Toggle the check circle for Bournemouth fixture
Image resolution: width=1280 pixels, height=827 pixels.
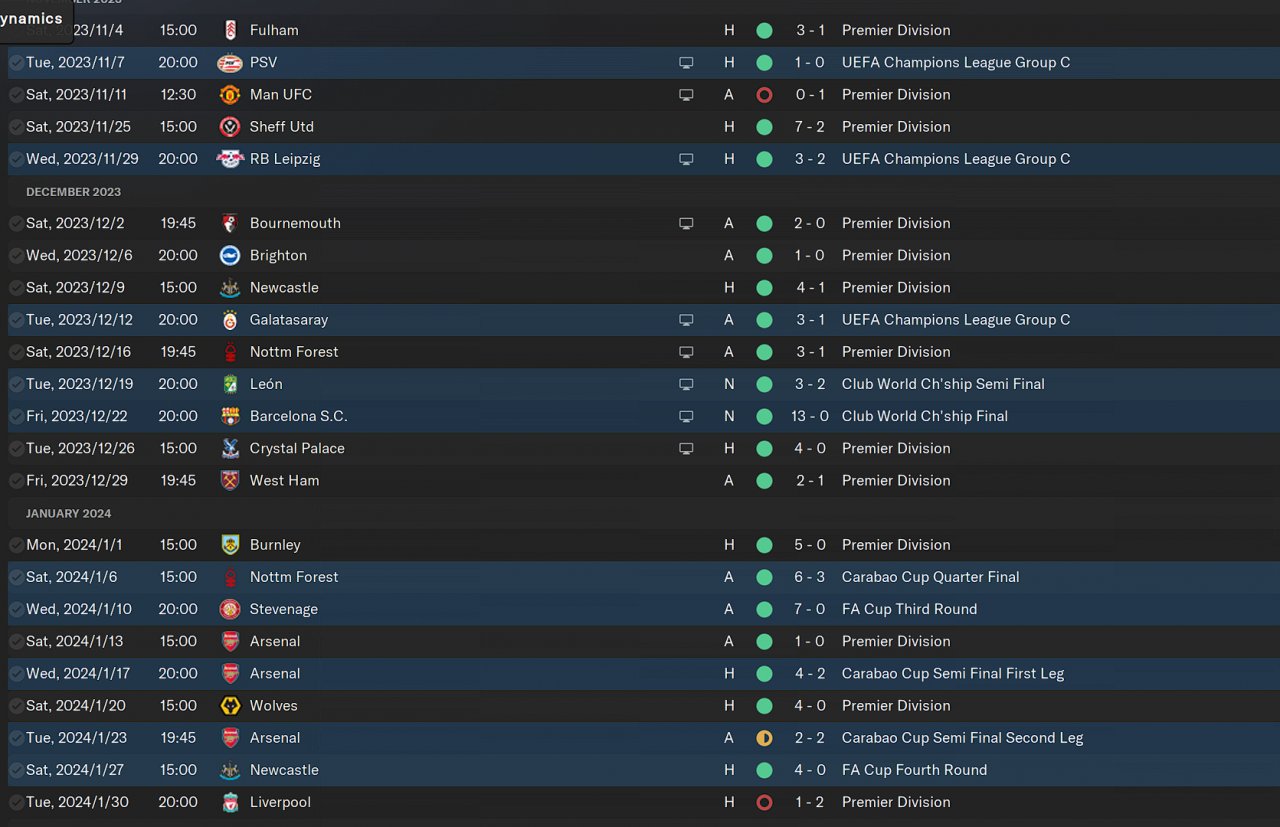coord(16,223)
